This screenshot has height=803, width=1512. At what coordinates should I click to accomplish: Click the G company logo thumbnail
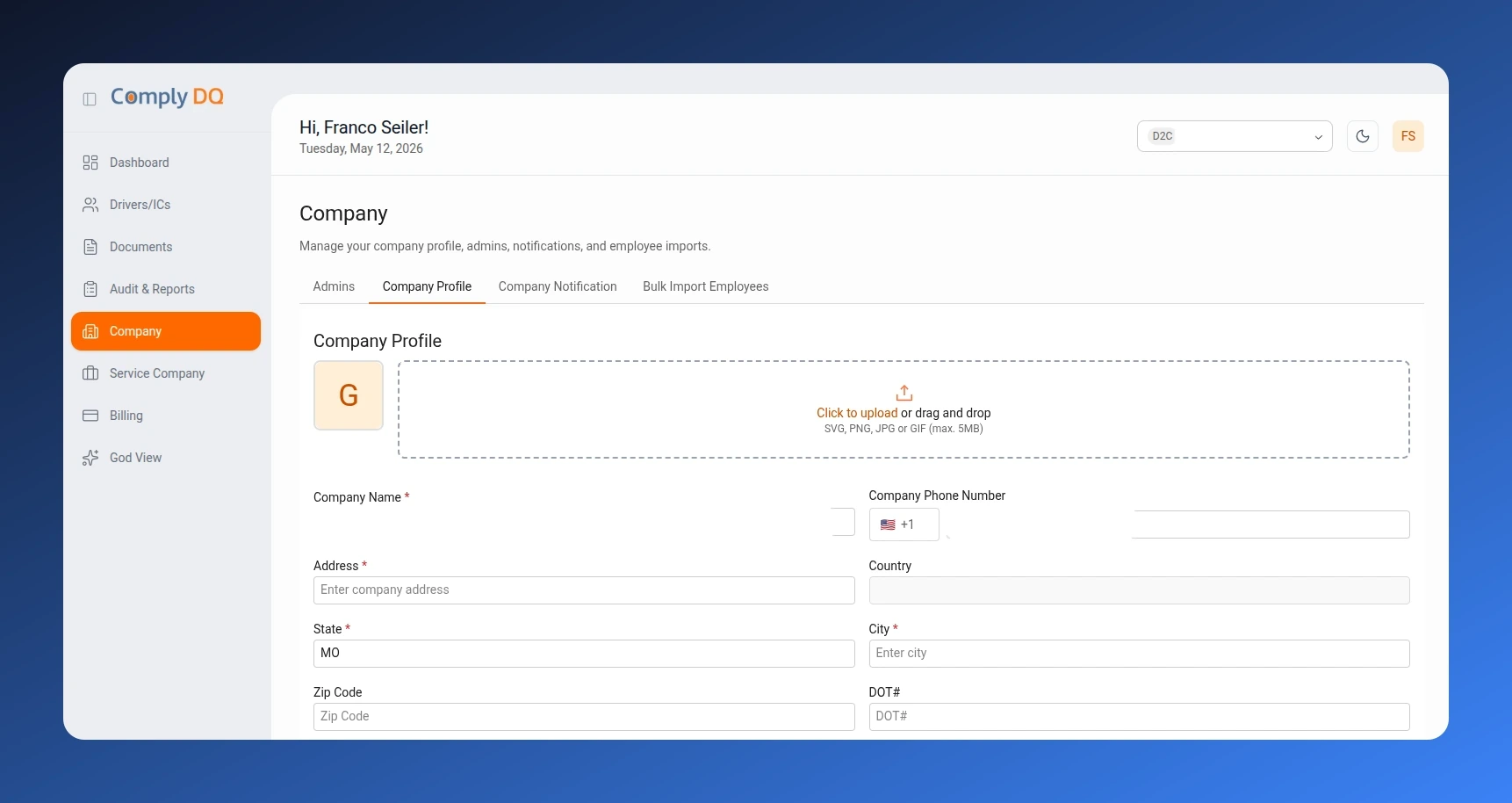pos(349,395)
